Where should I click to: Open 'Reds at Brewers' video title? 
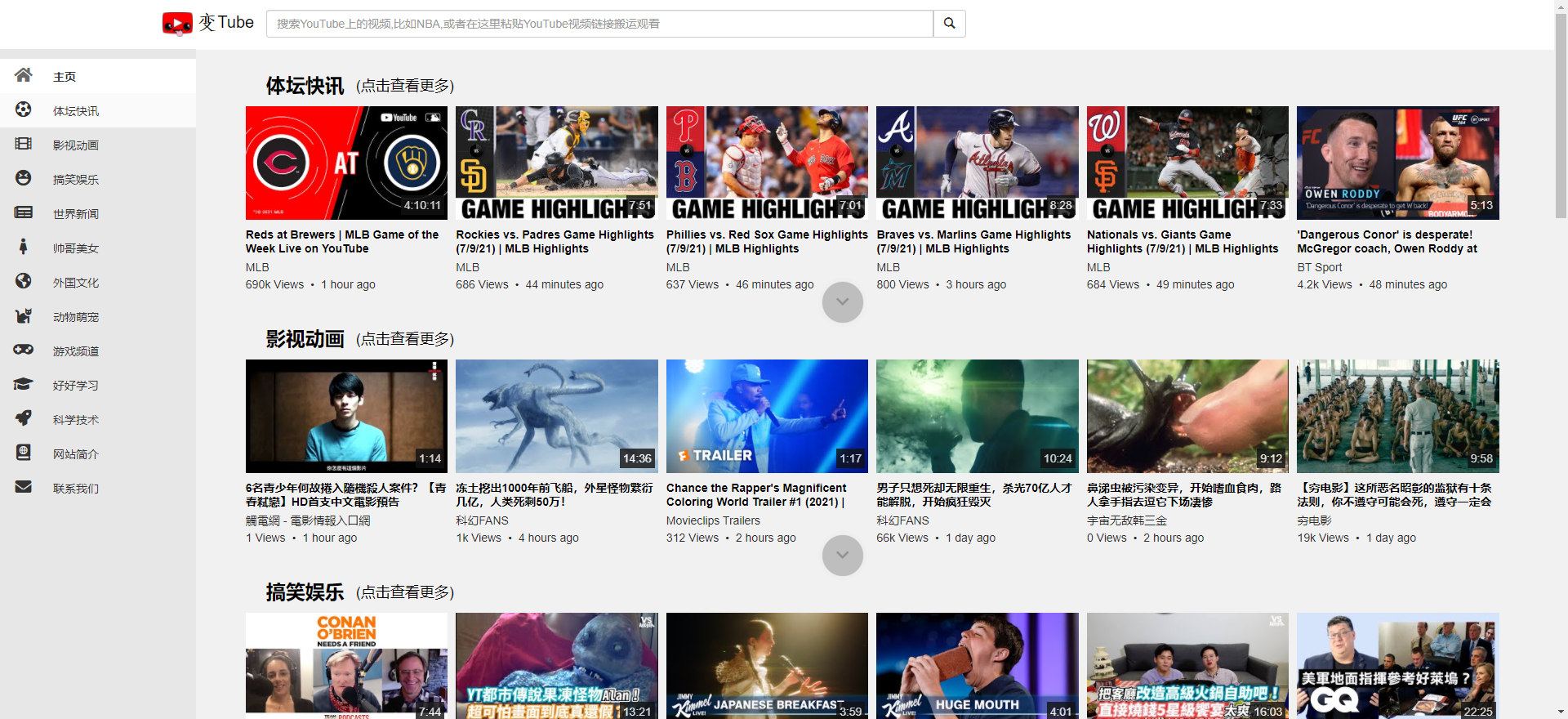(342, 242)
